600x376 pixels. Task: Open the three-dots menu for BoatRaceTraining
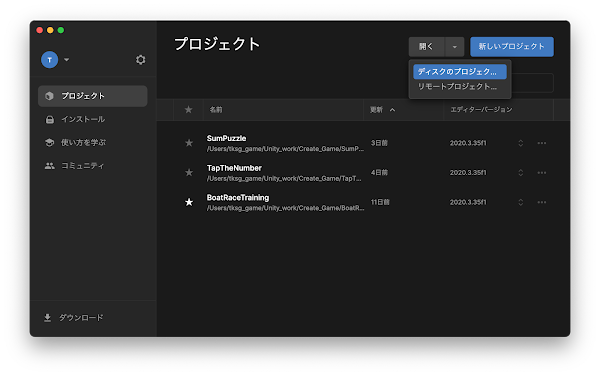[541, 202]
